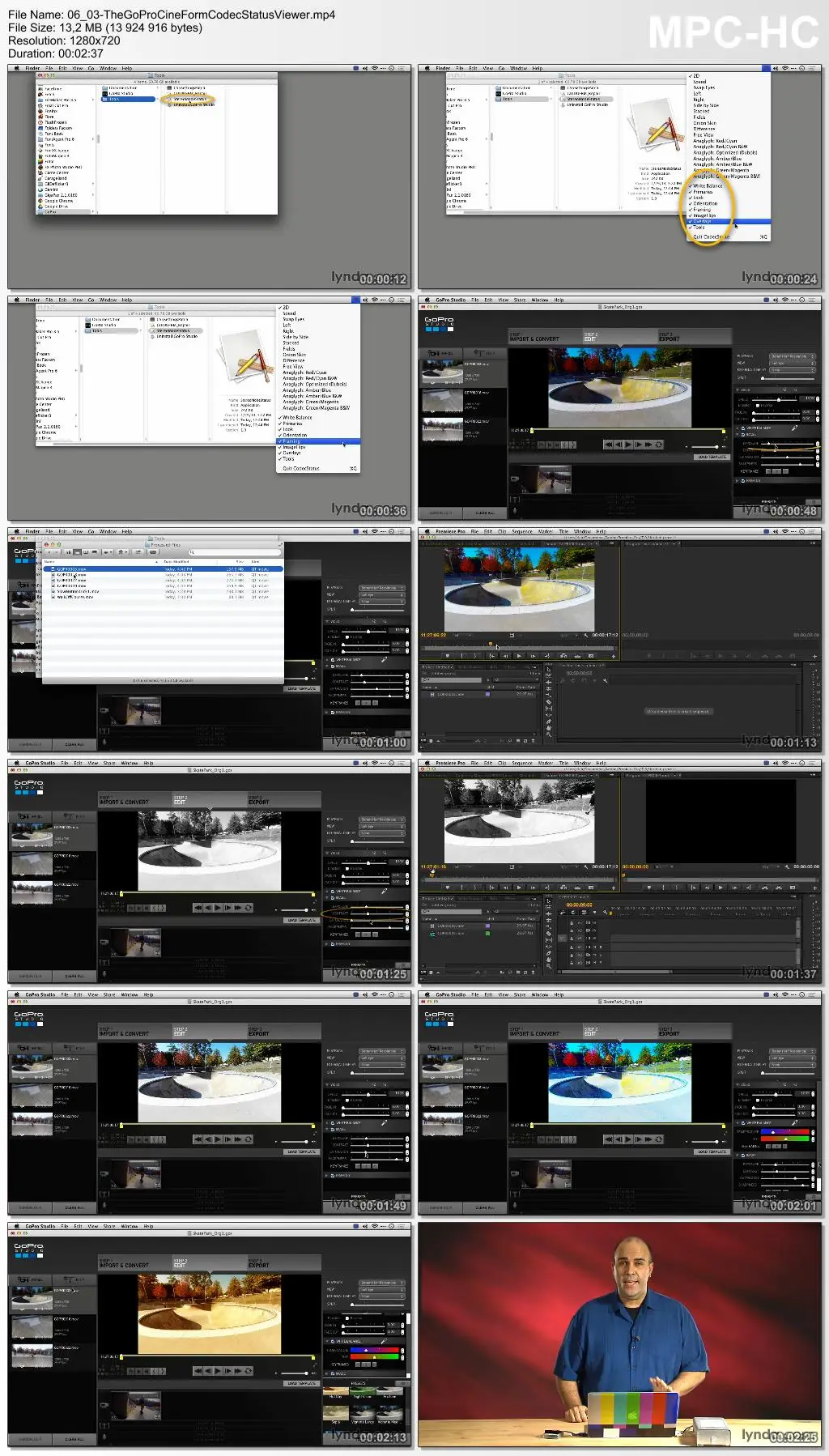Image resolution: width=829 pixels, height=1456 pixels.
Task: Toggle the highlighted Framing item in the 00:00:36 menu
Action: pos(318,441)
